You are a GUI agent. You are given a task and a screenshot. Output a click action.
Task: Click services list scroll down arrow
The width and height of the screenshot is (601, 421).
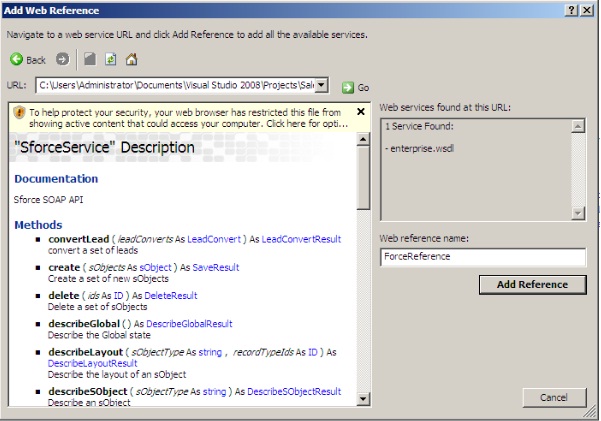tap(578, 213)
